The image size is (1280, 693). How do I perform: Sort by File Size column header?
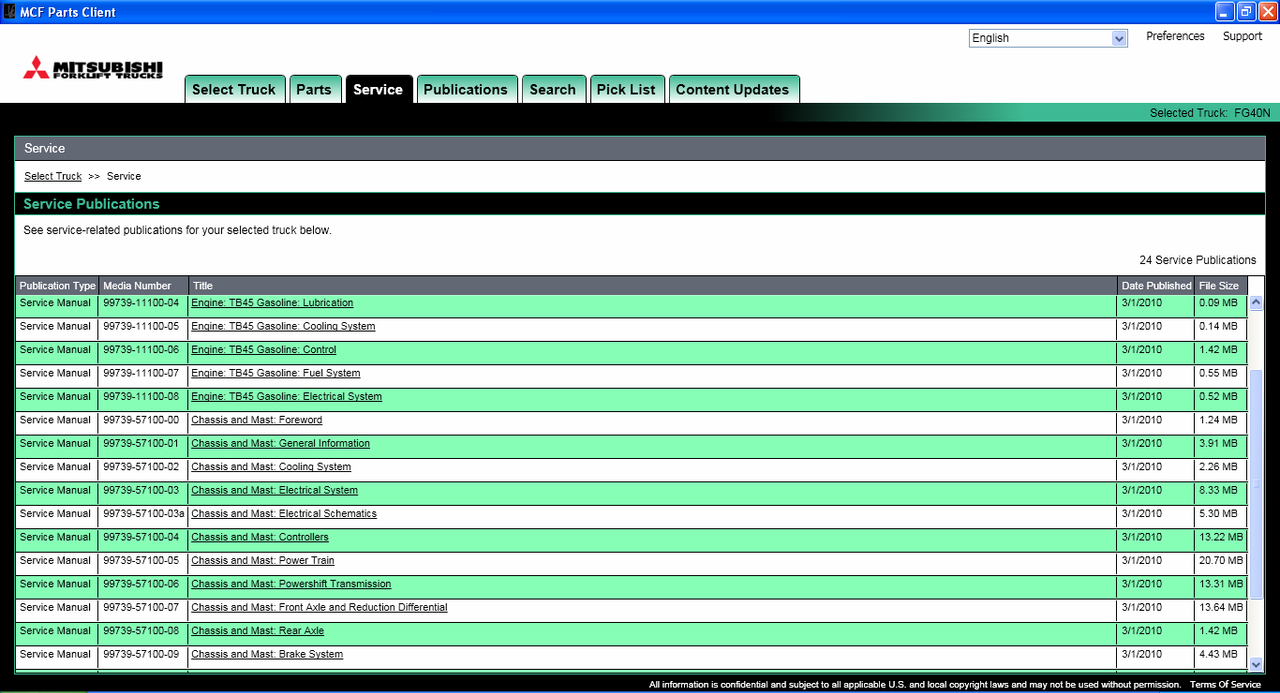1221,286
